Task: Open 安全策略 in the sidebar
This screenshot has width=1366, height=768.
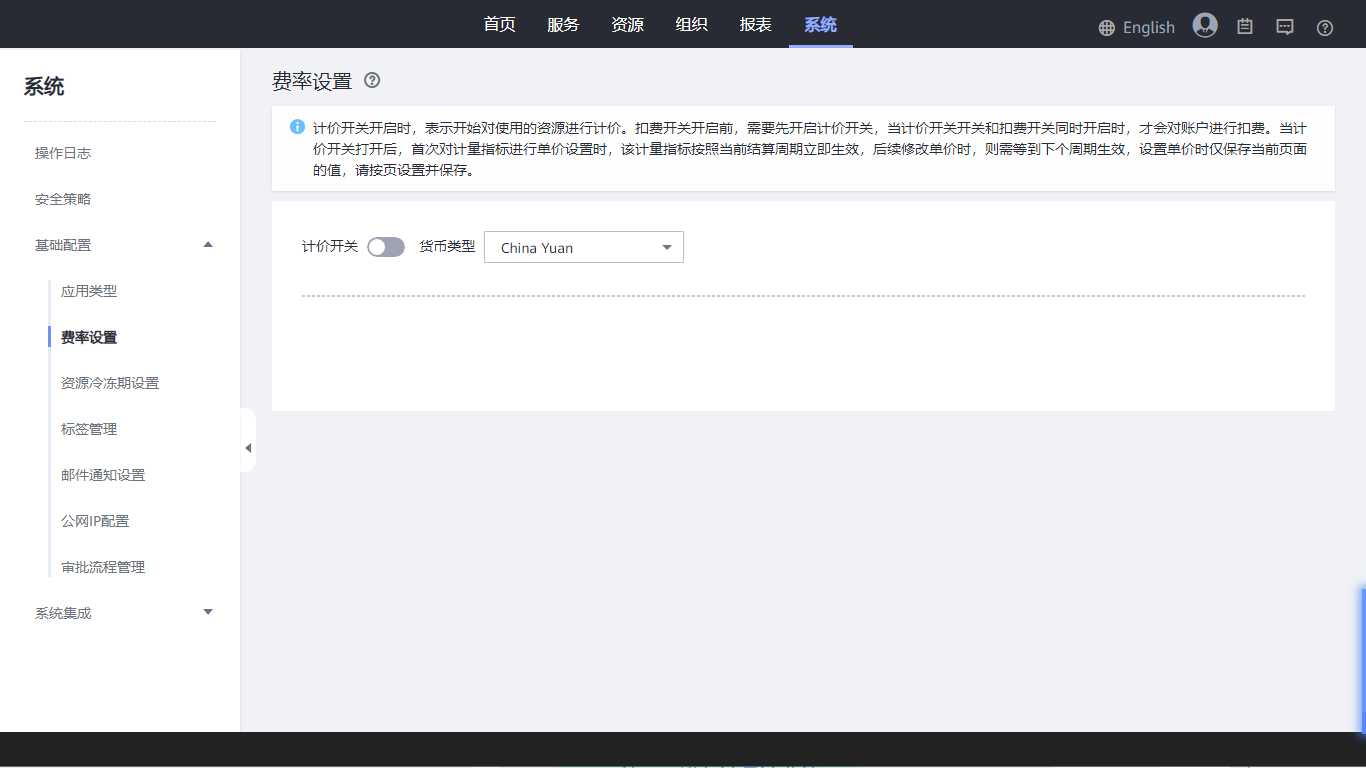Action: (63, 199)
